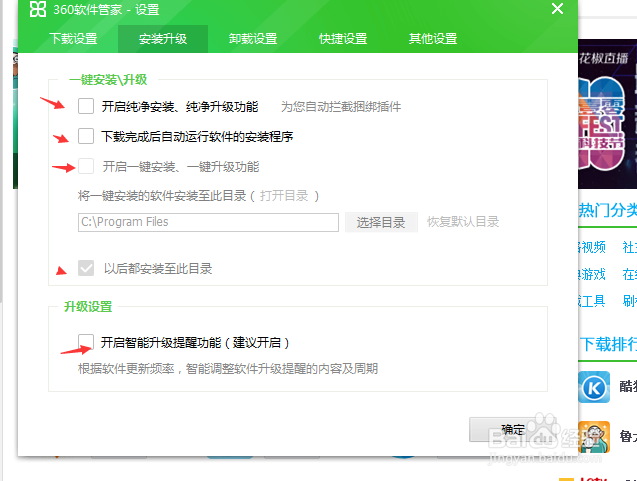Screen dimensions: 637x481
Task: Enable 开启纯净安装、纯净升级功能 checkbox
Action: [86, 106]
